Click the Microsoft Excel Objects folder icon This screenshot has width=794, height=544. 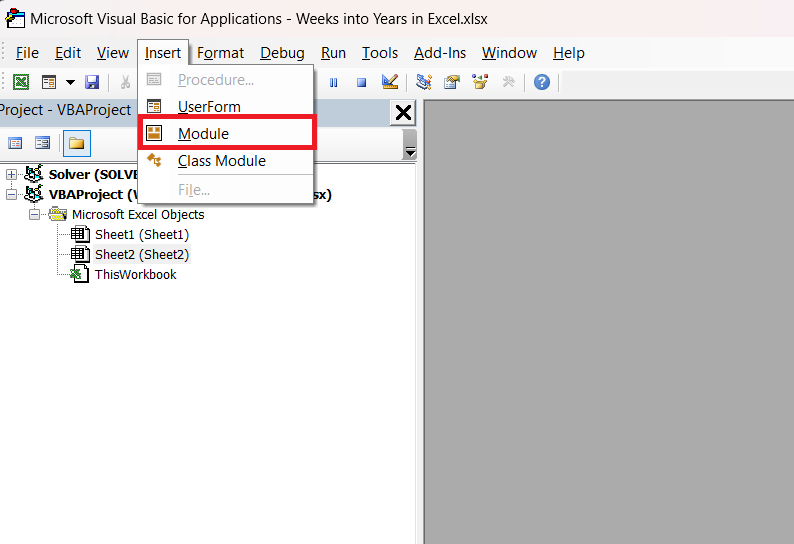pos(58,214)
